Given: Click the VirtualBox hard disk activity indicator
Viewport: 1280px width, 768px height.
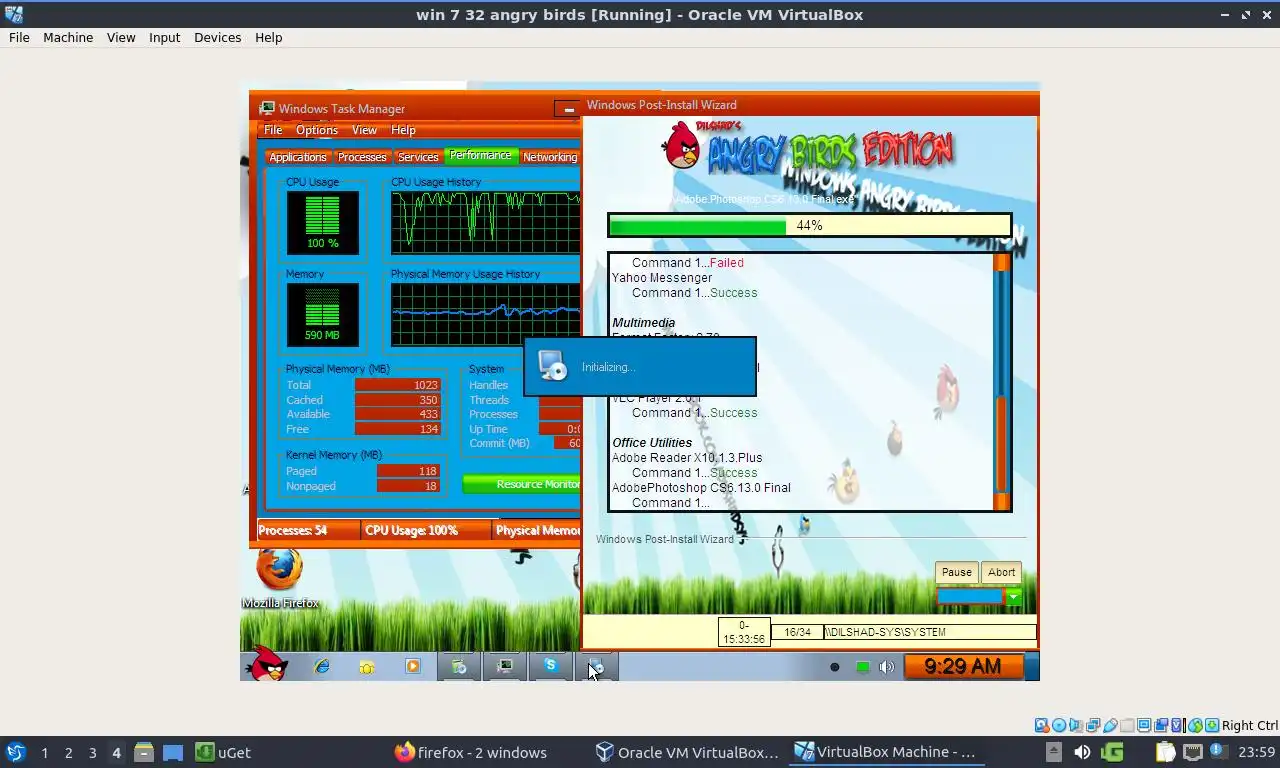Looking at the screenshot, I should click(1041, 726).
